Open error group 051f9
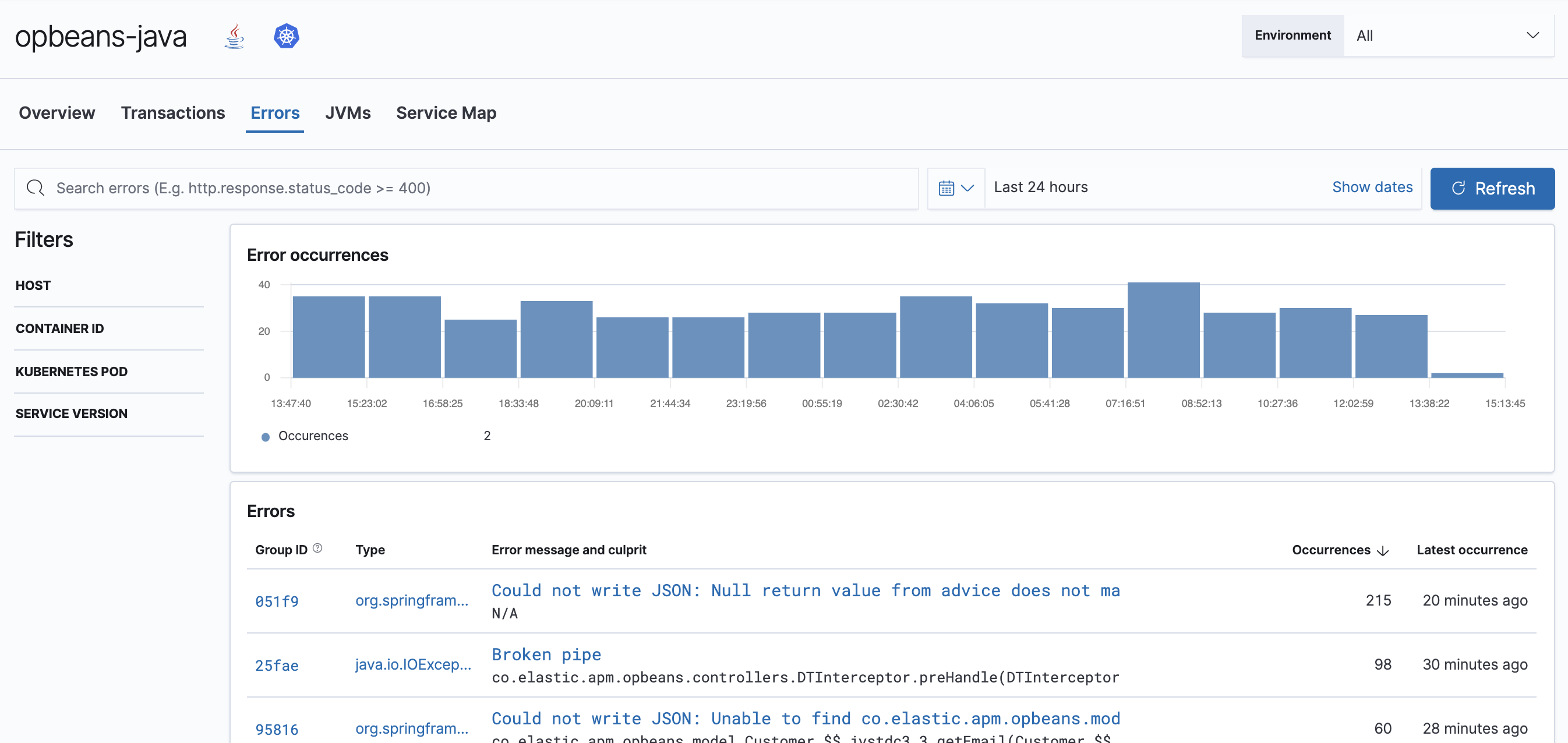Screen dimensions: 1568x743 [277, 600]
